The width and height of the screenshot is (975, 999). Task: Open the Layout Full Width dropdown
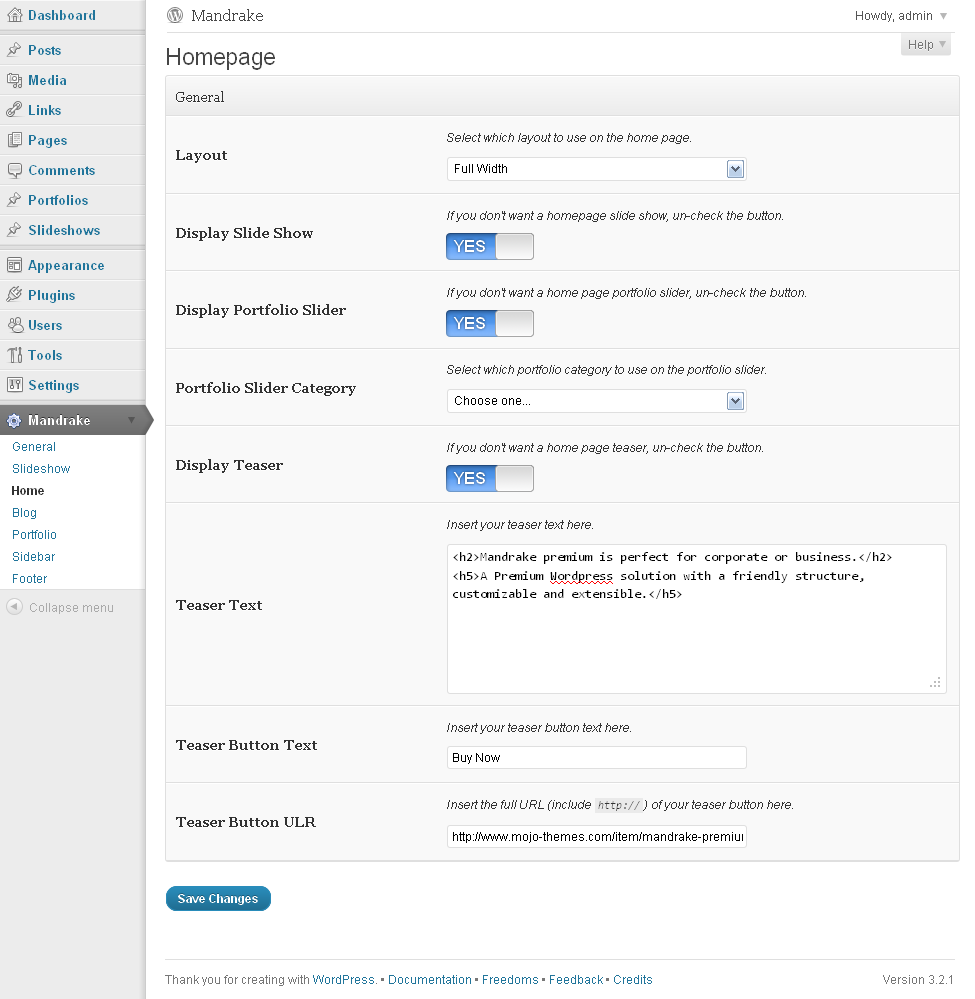coord(596,169)
